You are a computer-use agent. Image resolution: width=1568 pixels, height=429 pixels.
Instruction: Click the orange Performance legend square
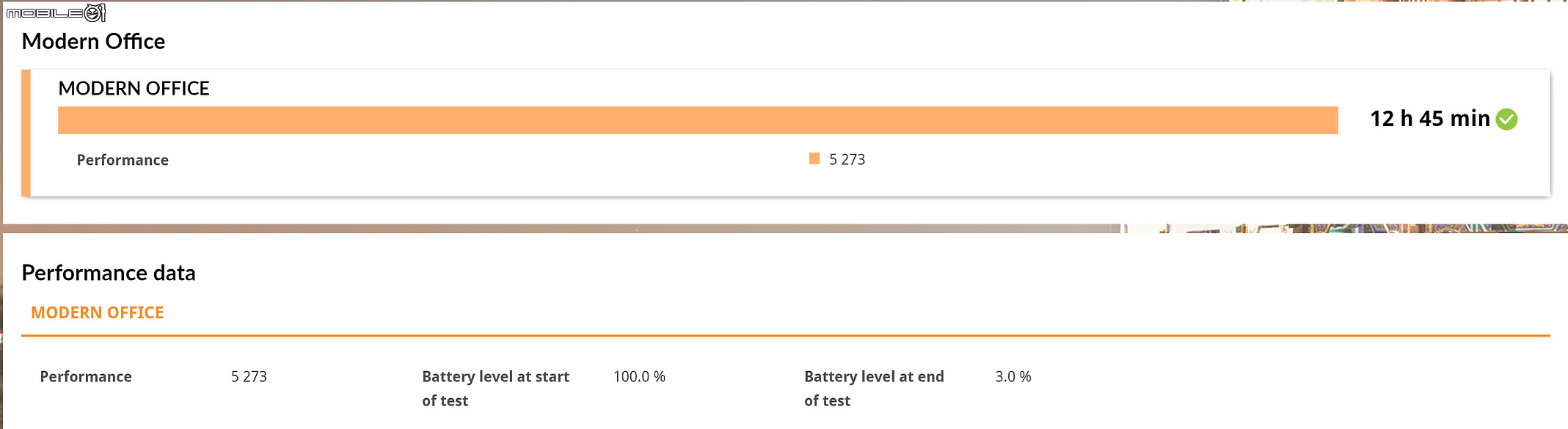pyautogui.click(x=814, y=158)
